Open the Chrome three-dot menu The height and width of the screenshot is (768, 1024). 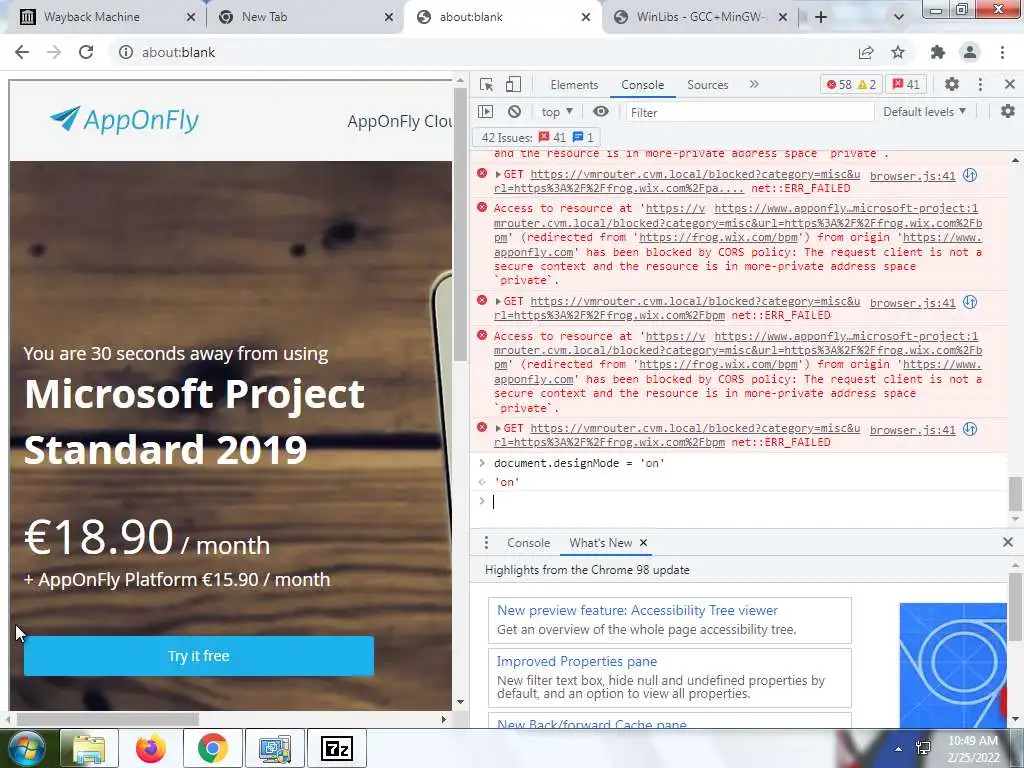pyautogui.click(x=1002, y=52)
